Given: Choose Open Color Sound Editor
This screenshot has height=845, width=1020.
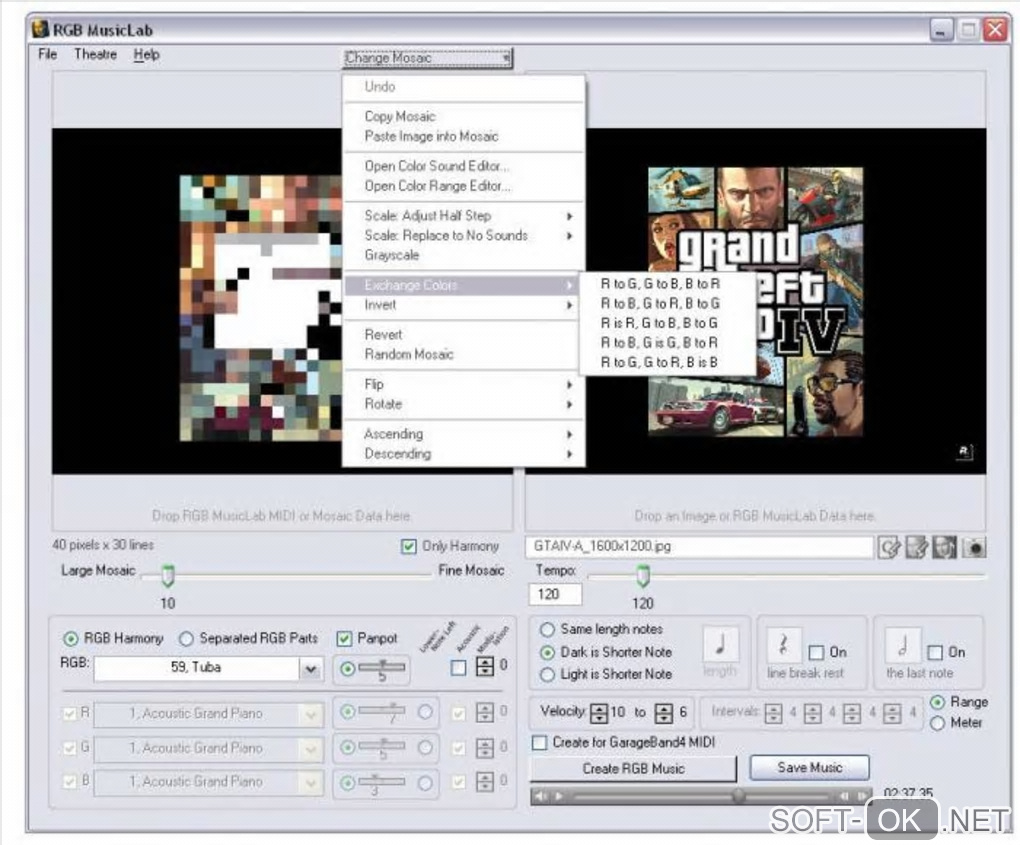Looking at the screenshot, I should coord(463,166).
